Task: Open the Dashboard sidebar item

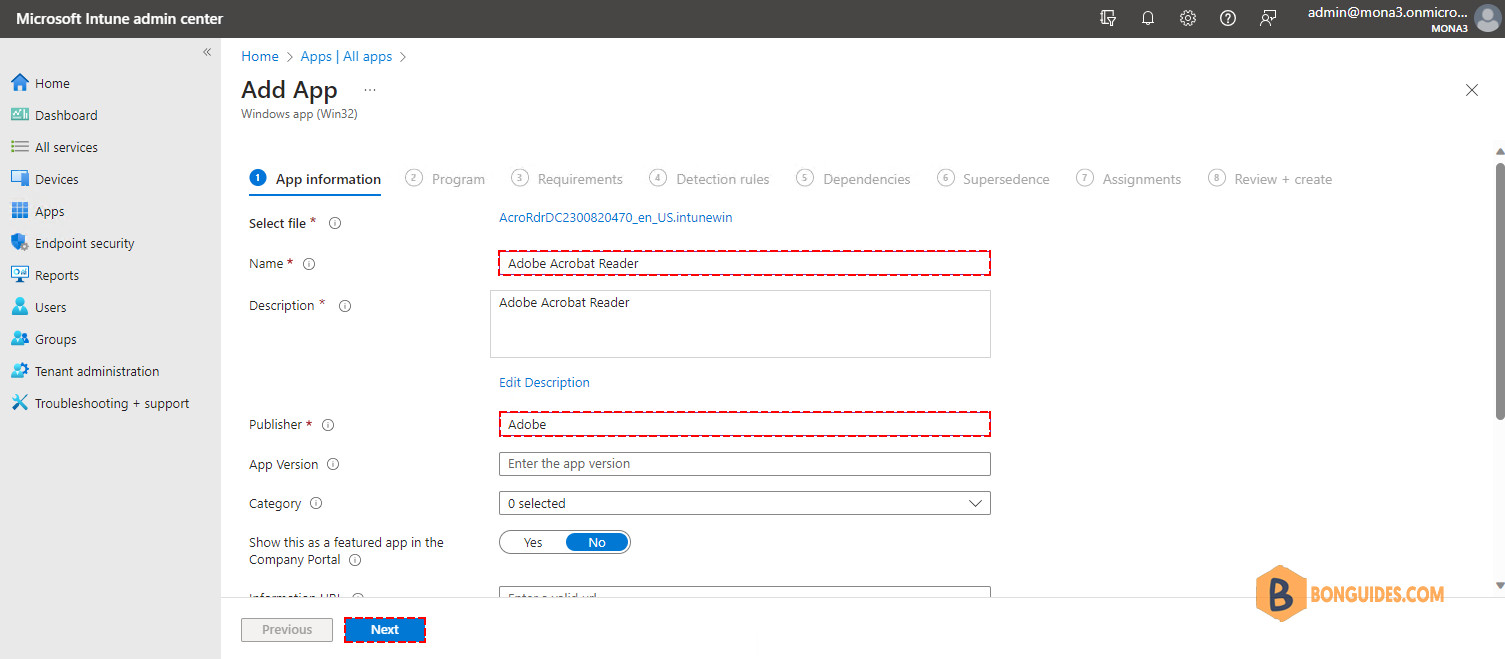Action: [x=54, y=115]
